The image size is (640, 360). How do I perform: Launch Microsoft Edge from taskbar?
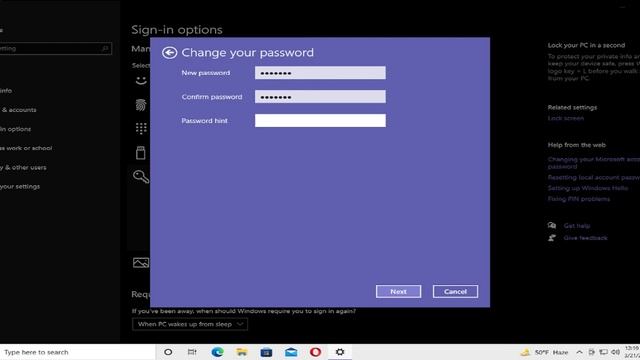click(x=217, y=352)
